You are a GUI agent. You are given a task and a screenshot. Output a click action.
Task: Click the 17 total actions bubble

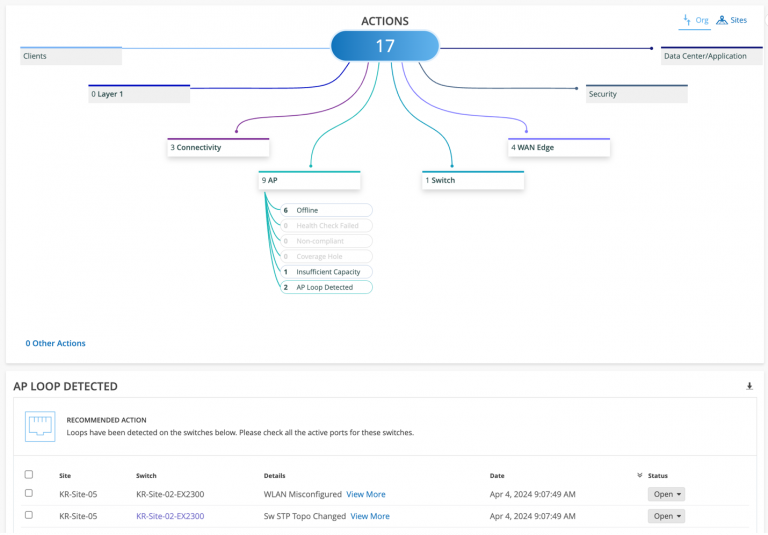pyautogui.click(x=385, y=47)
